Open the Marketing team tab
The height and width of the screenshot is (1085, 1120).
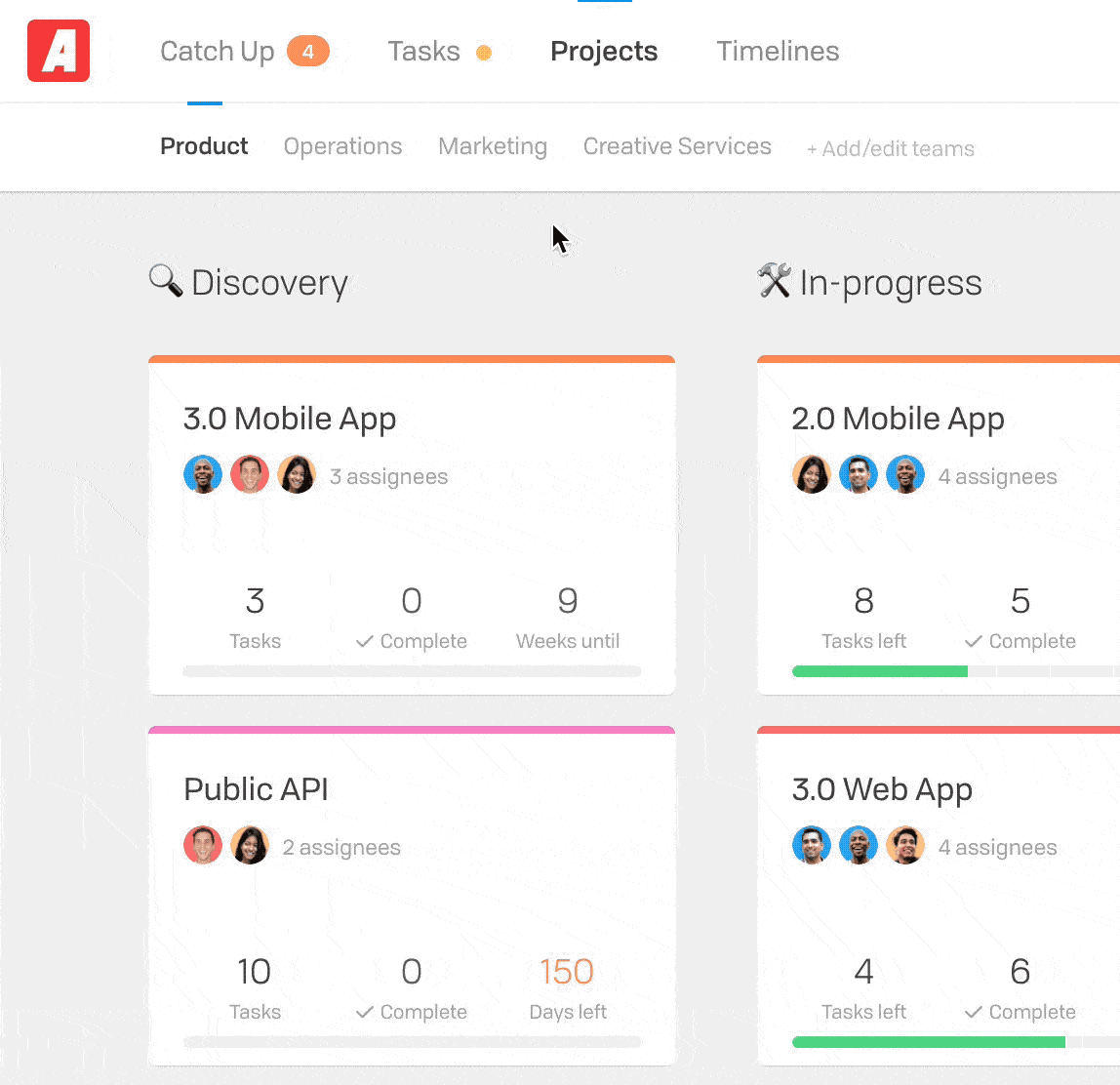[x=493, y=145]
